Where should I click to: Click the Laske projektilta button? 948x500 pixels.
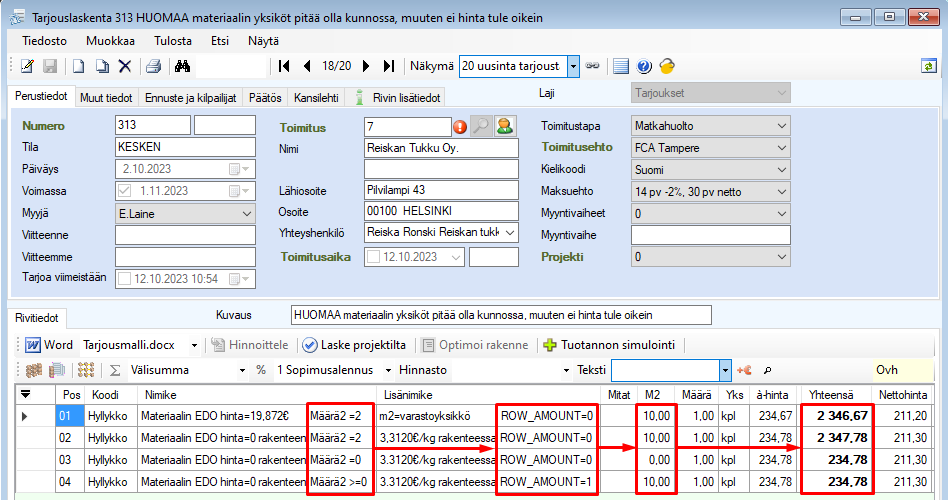pos(354,345)
